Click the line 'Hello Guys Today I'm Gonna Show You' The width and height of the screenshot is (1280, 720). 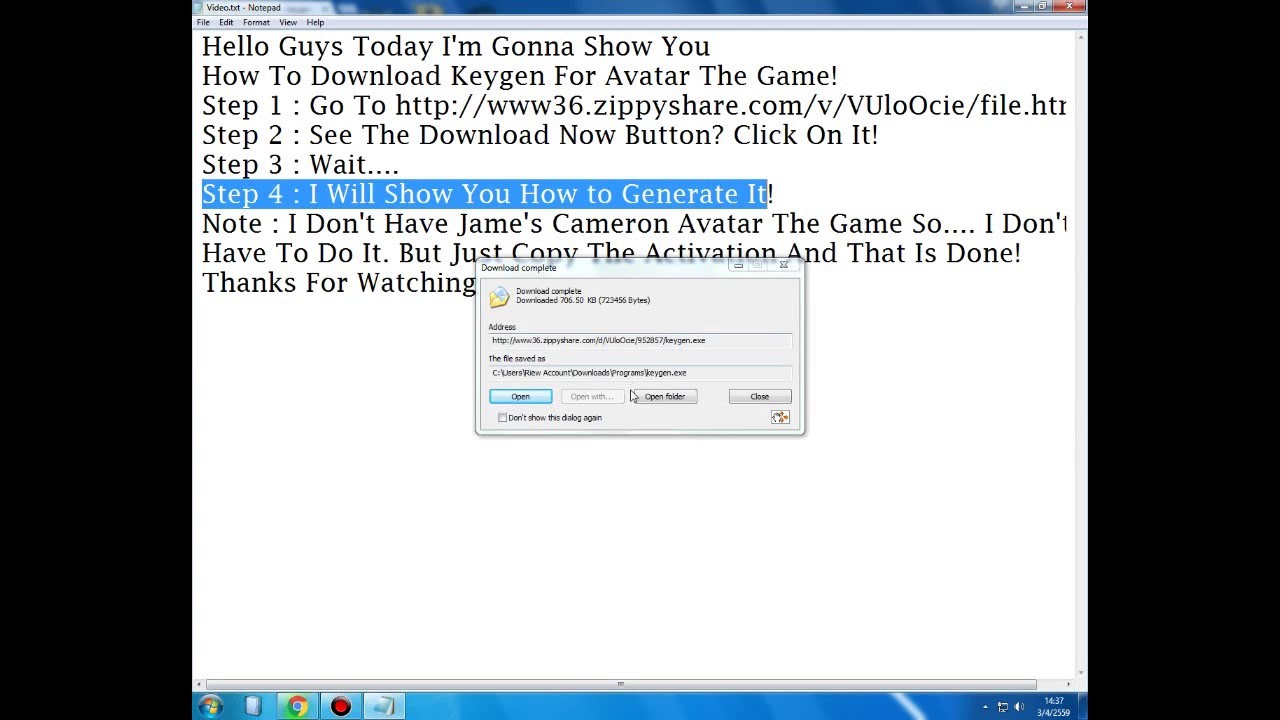(x=456, y=46)
